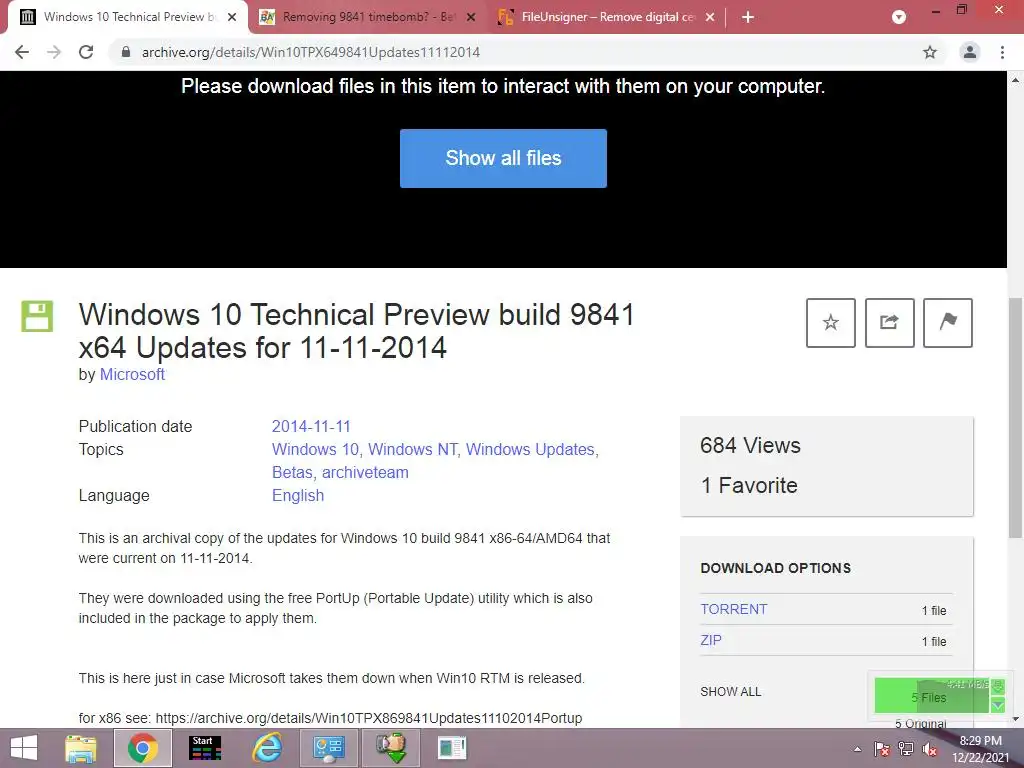1024x768 pixels.
Task: Open the download manager taskbar icon
Action: point(390,748)
